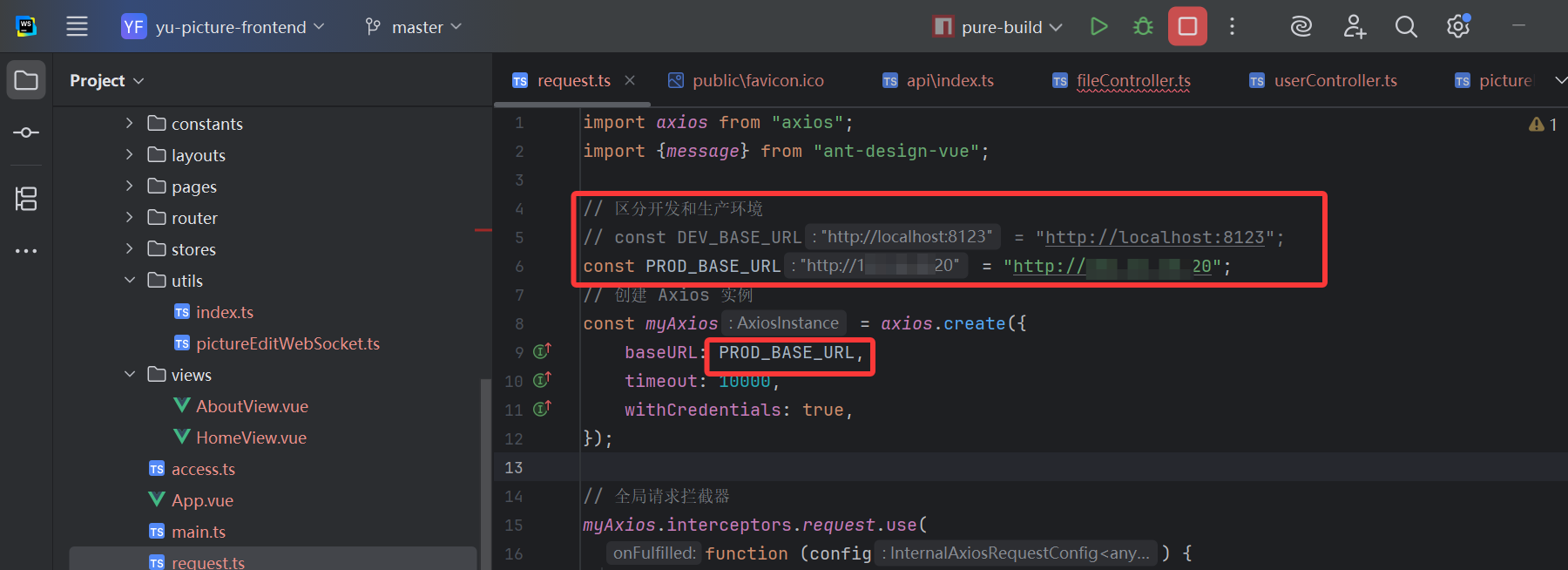Follow the http://localhost:8123 link in code
Screen dimensions: 1568x570
pyautogui.click(x=1154, y=238)
